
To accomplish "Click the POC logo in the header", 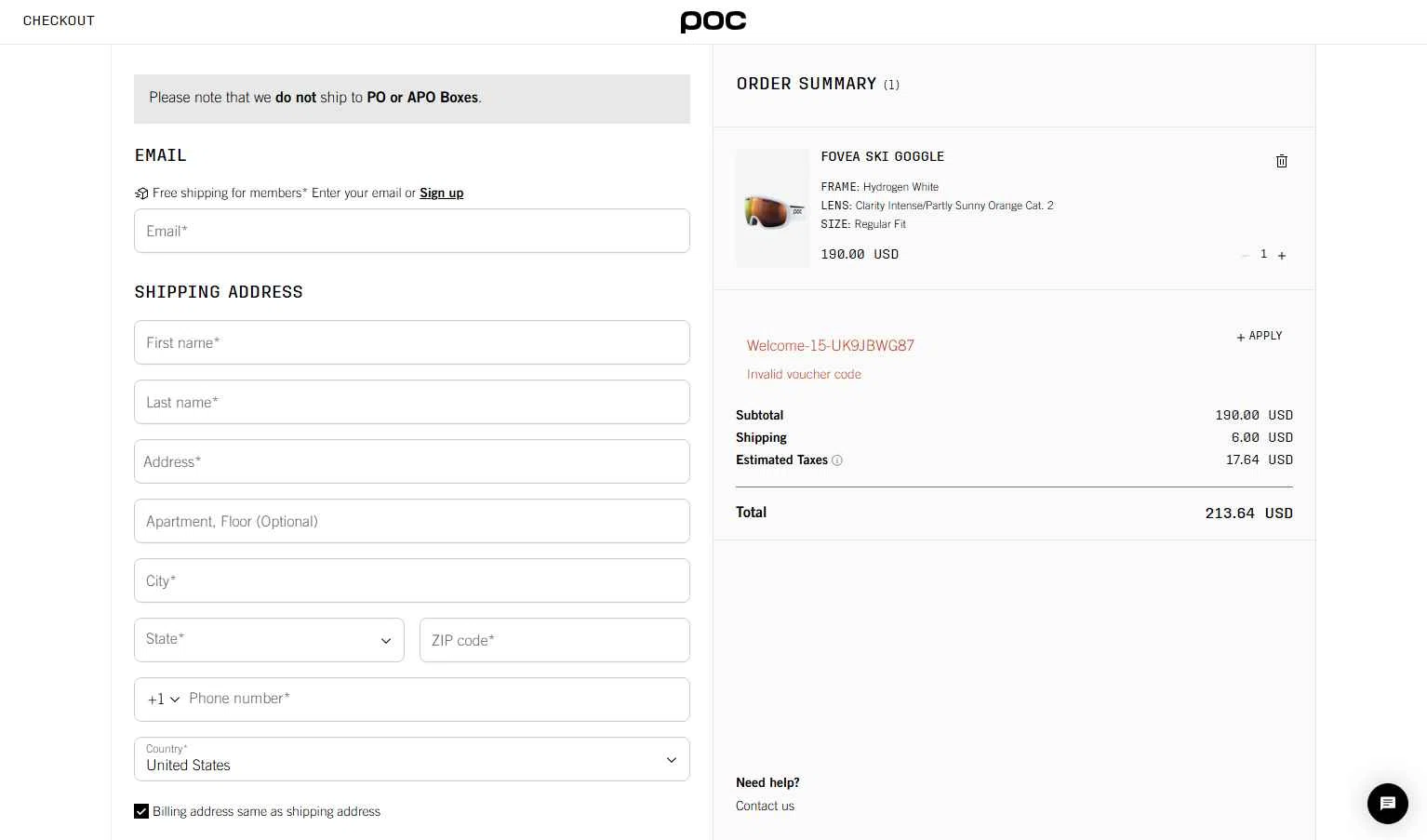I will (x=713, y=21).
